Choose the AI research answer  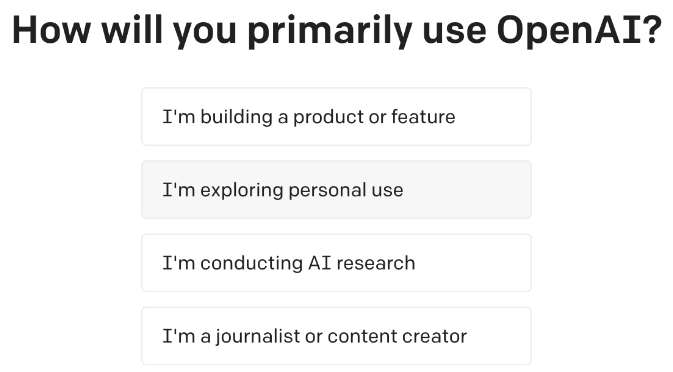pos(336,263)
